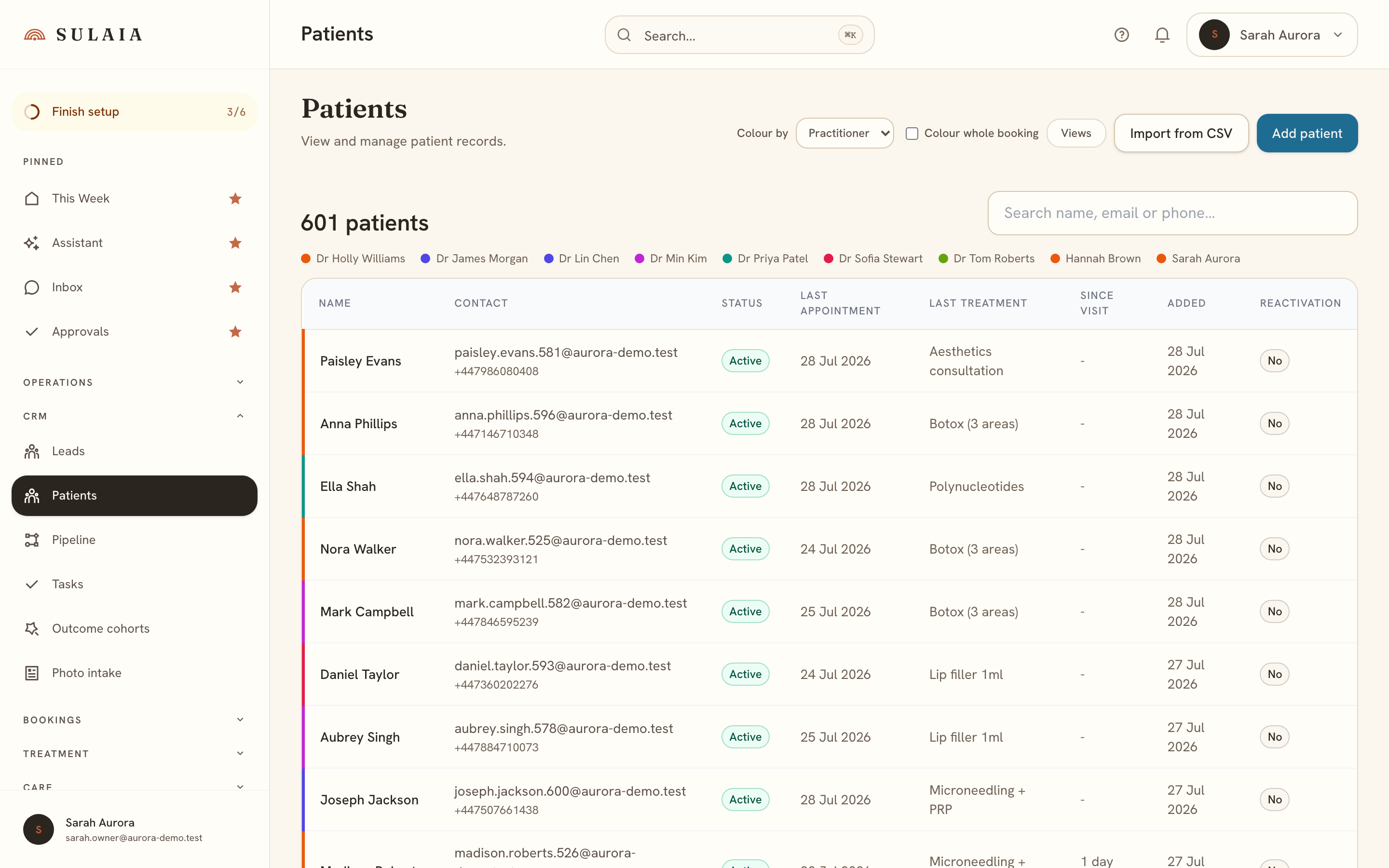Click the Pipeline icon in CRM

[32, 540]
